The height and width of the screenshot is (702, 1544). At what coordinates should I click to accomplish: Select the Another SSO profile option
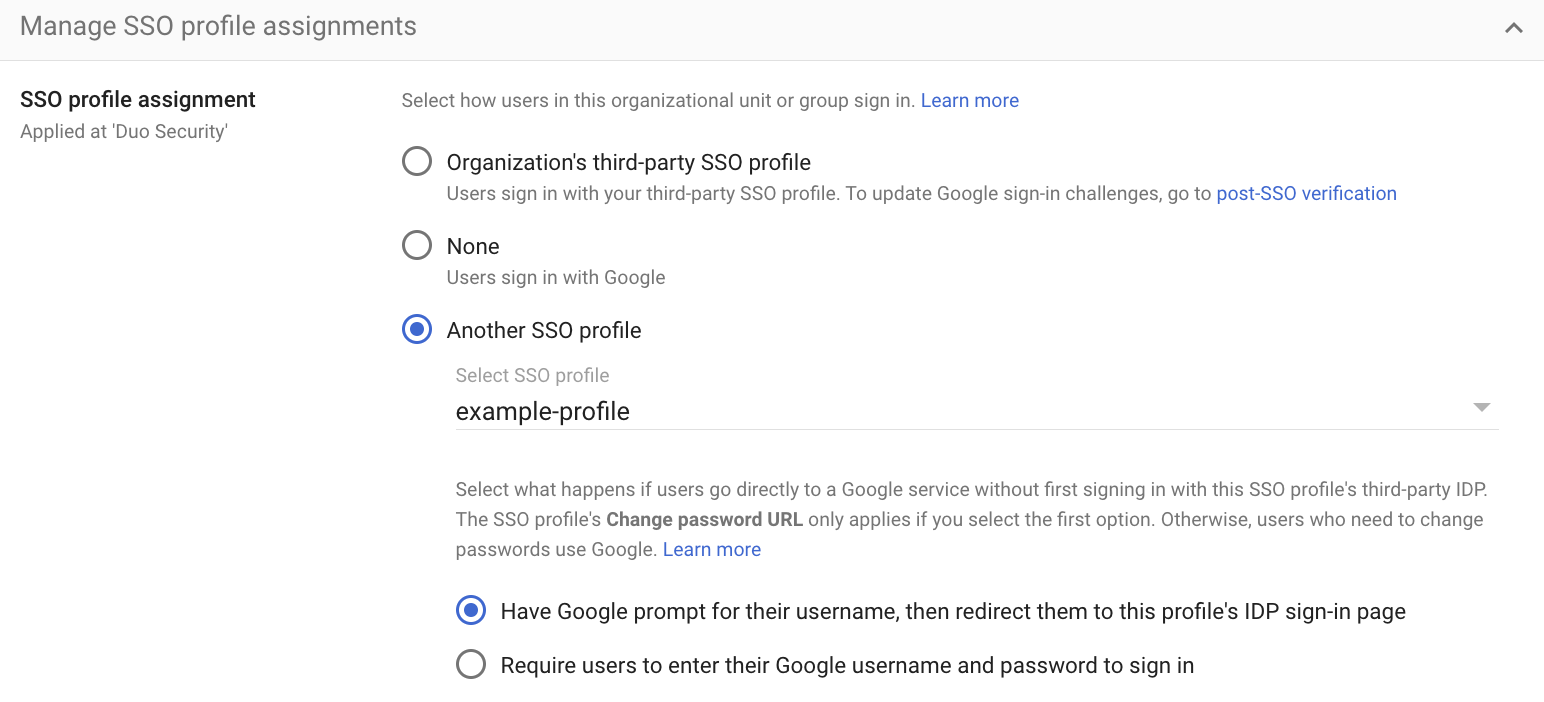pyautogui.click(x=416, y=328)
